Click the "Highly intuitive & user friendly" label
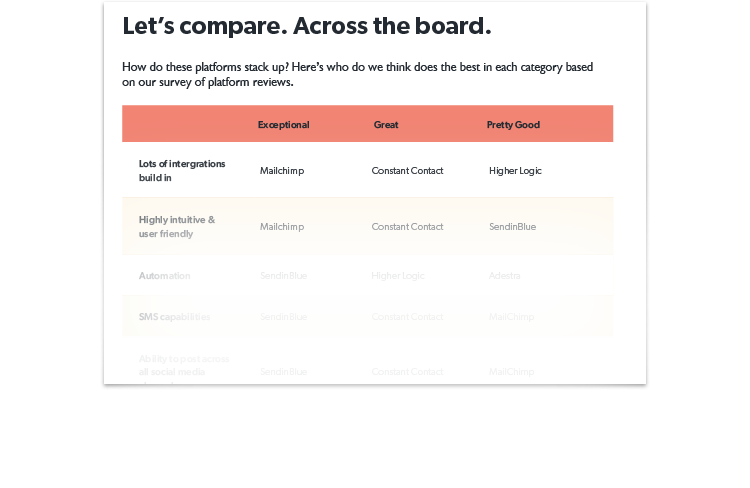The height and width of the screenshot is (488, 750). click(176, 227)
